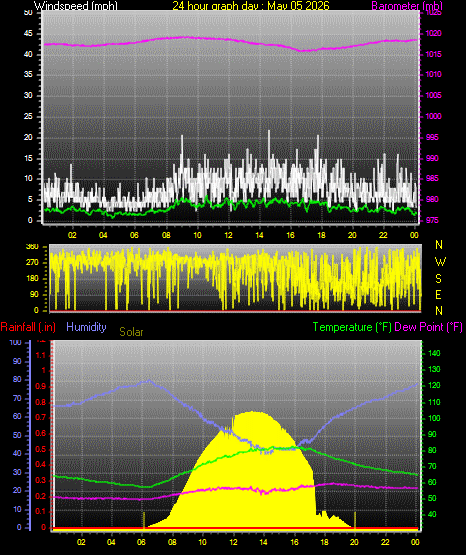466x555 pixels.
Task: Click the 140 temperature axis value
Action: pos(434,353)
